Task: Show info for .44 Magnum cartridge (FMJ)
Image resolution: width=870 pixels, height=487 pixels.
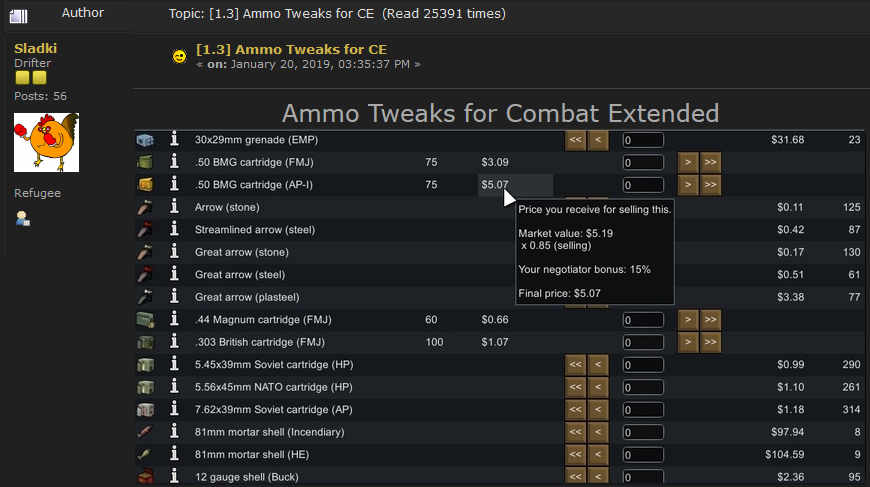Action: coord(174,319)
